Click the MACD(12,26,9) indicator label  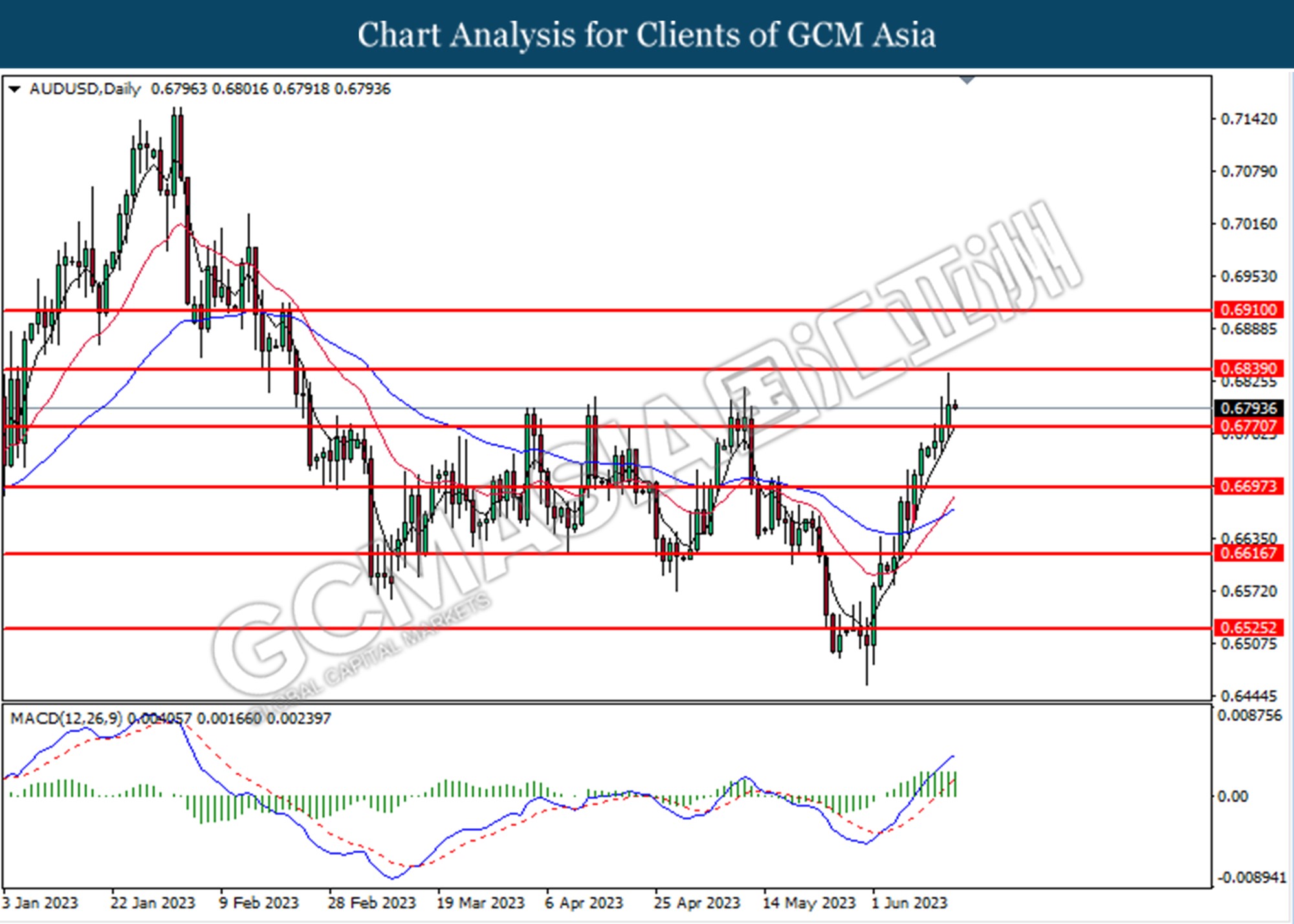coord(65,719)
